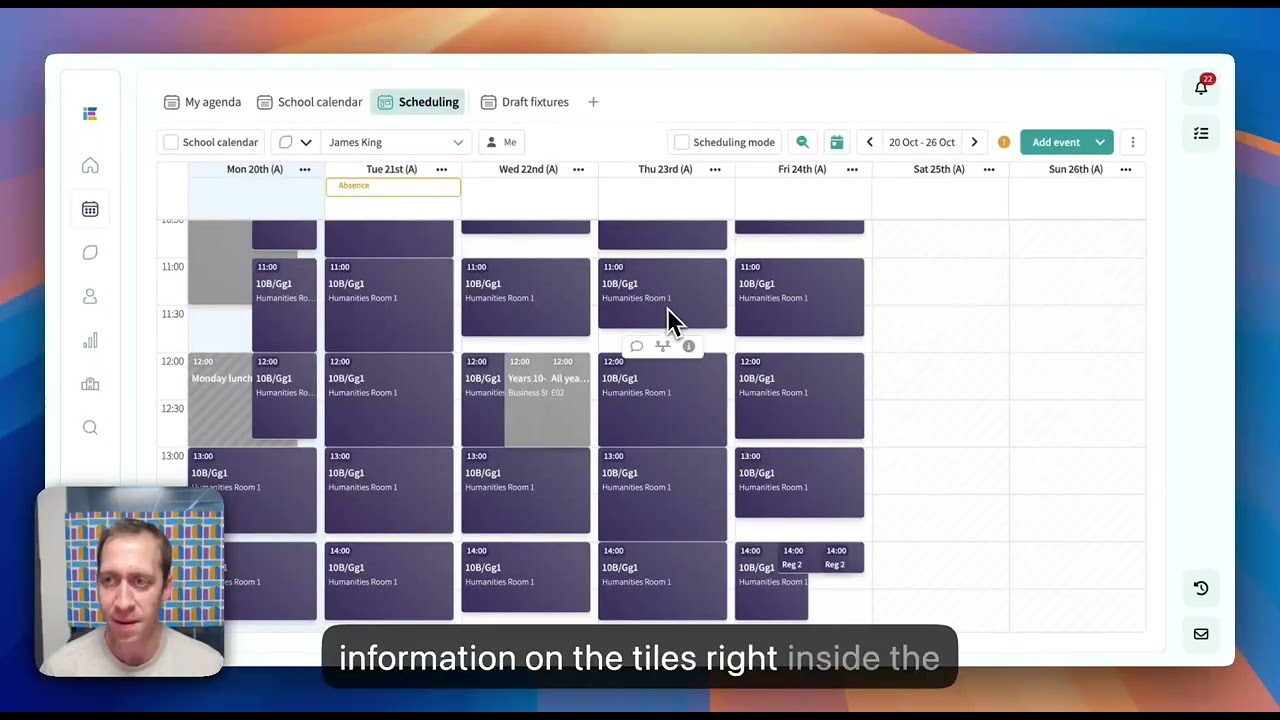Click the presenter webcam thumbnail
The width and height of the screenshot is (1280, 720).
click(130, 582)
